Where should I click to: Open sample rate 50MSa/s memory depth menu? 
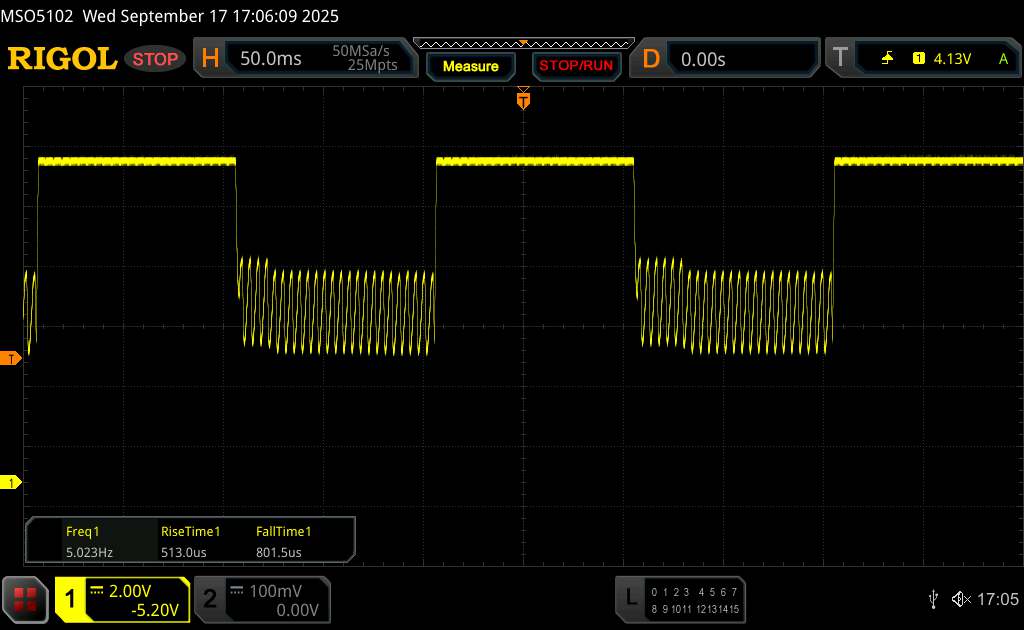364,59
